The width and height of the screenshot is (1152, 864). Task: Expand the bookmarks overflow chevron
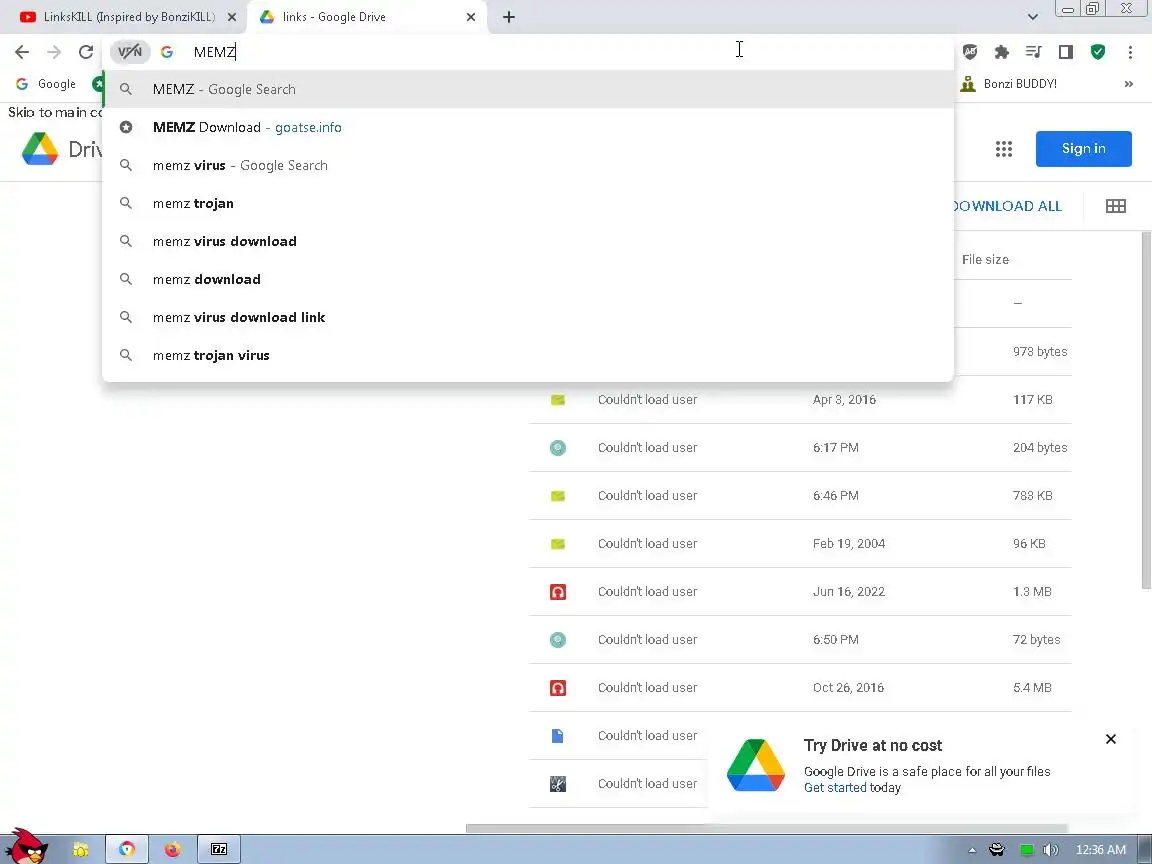[1128, 84]
